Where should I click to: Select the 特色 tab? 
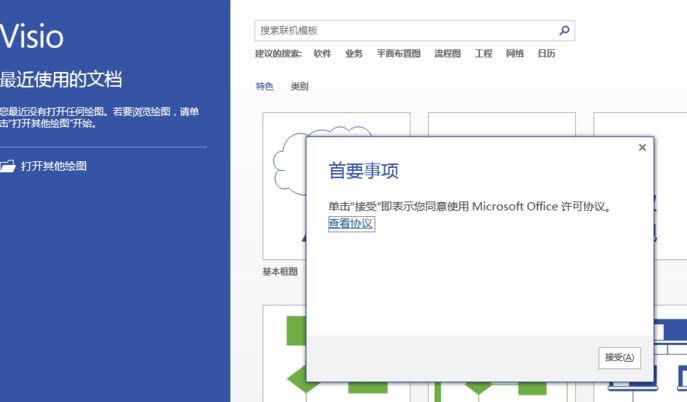pos(265,87)
